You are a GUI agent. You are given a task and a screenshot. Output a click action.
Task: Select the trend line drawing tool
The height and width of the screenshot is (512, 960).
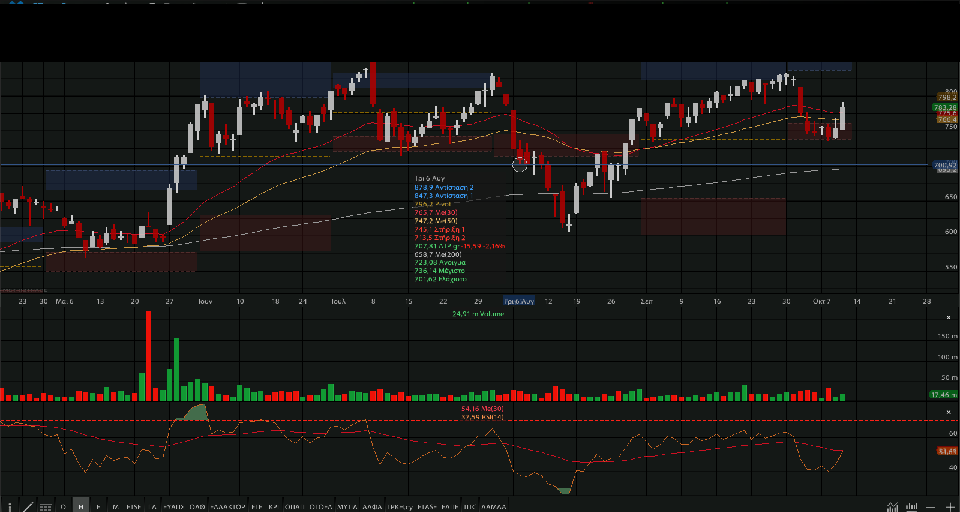click(x=28, y=506)
